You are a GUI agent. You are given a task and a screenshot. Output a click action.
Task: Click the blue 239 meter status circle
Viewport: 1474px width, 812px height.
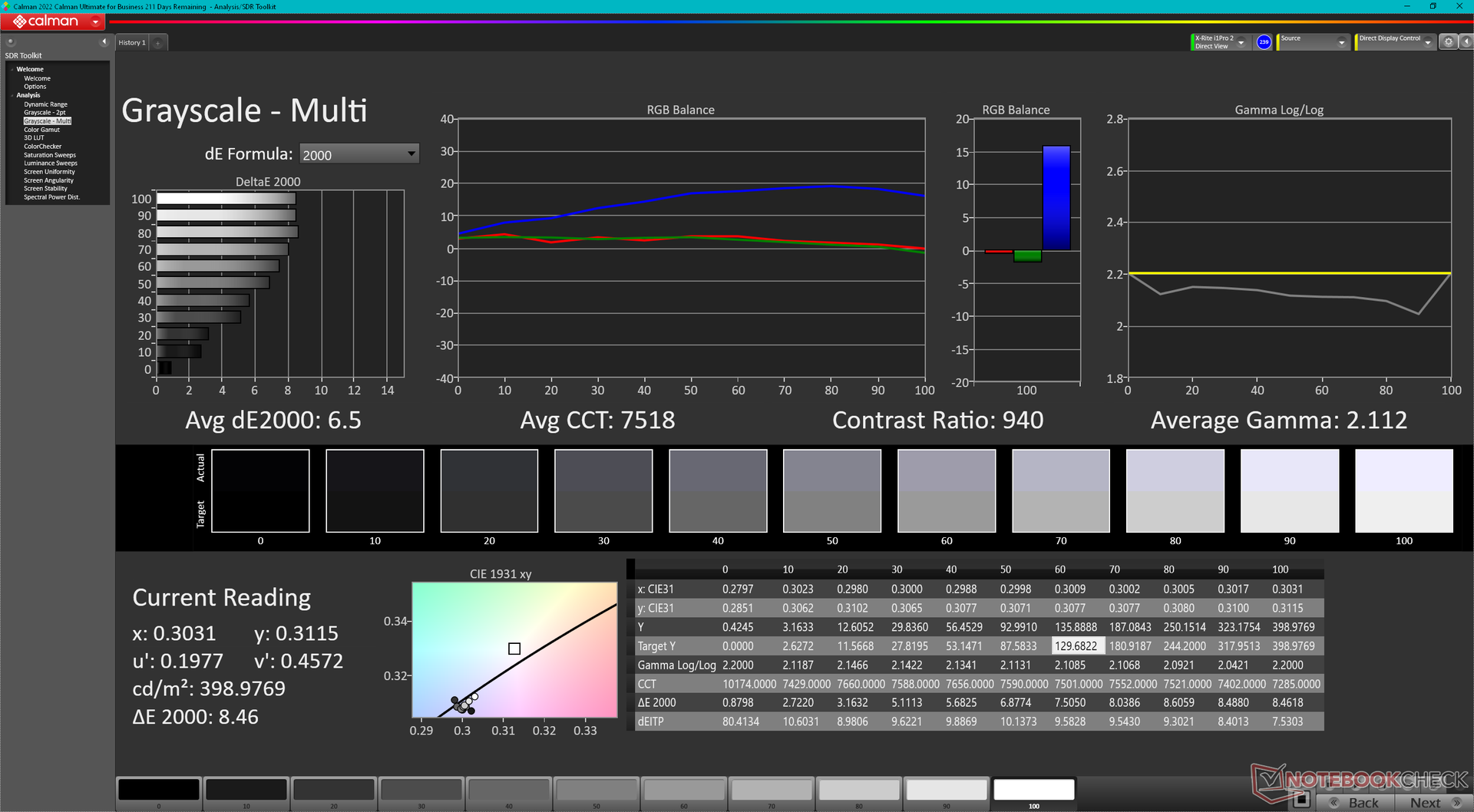click(1264, 42)
